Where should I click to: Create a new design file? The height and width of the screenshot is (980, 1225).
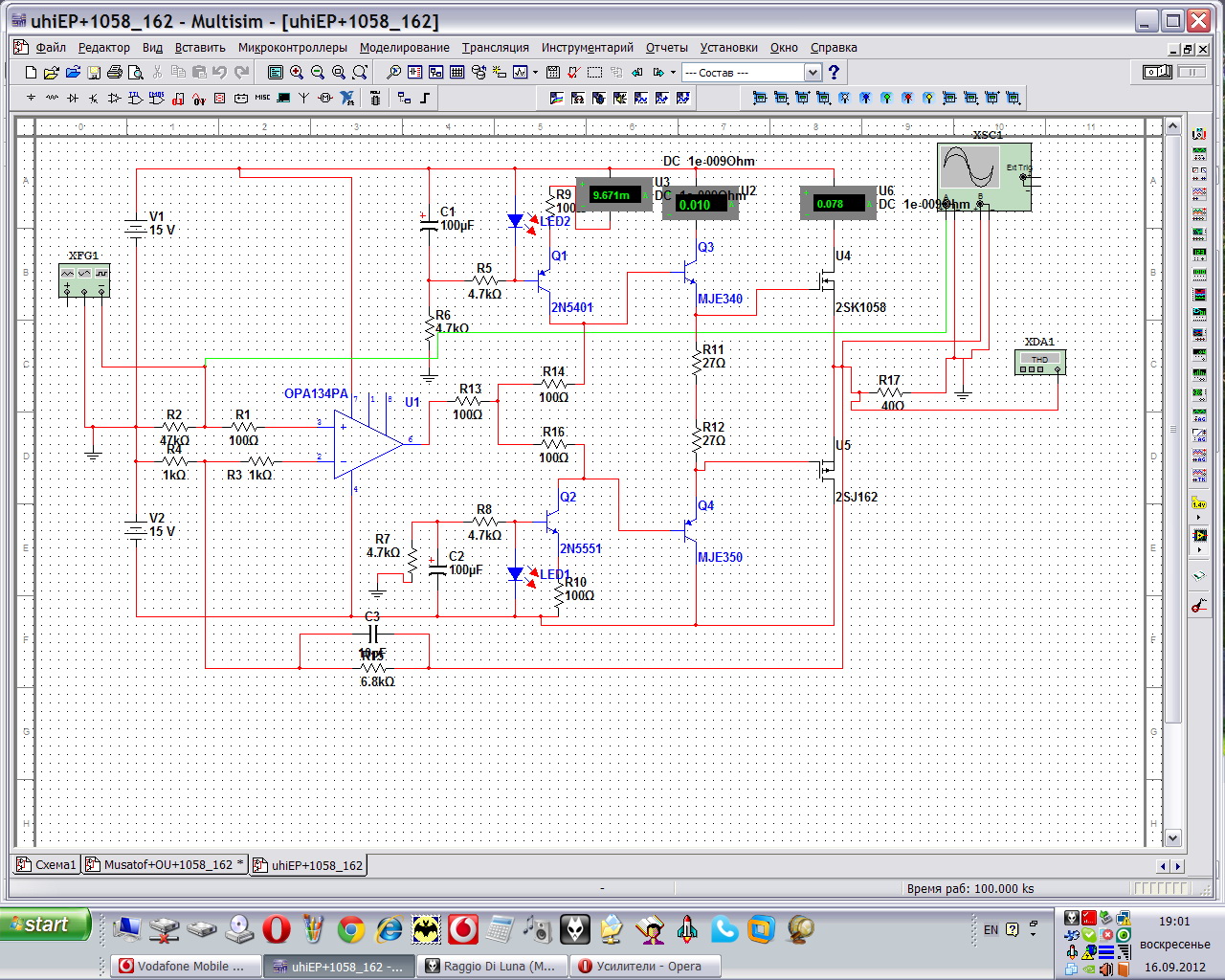point(31,73)
